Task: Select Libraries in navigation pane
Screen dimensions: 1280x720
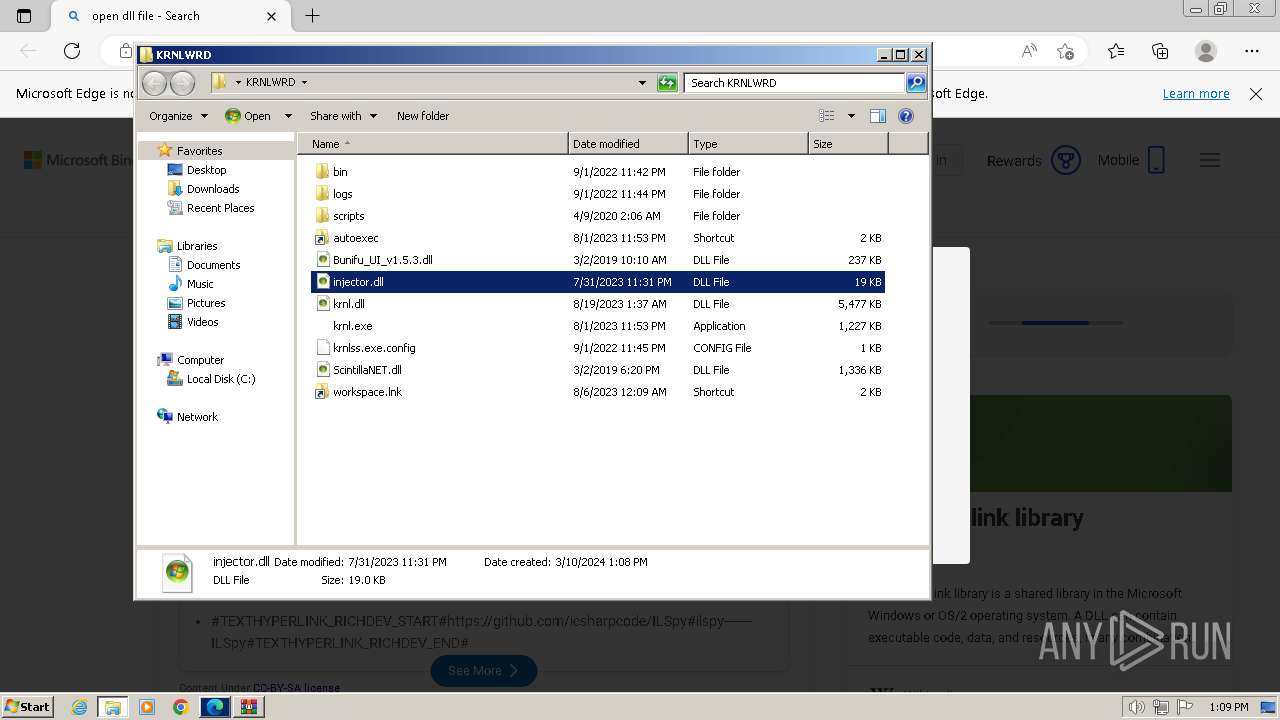Action: coord(197,246)
